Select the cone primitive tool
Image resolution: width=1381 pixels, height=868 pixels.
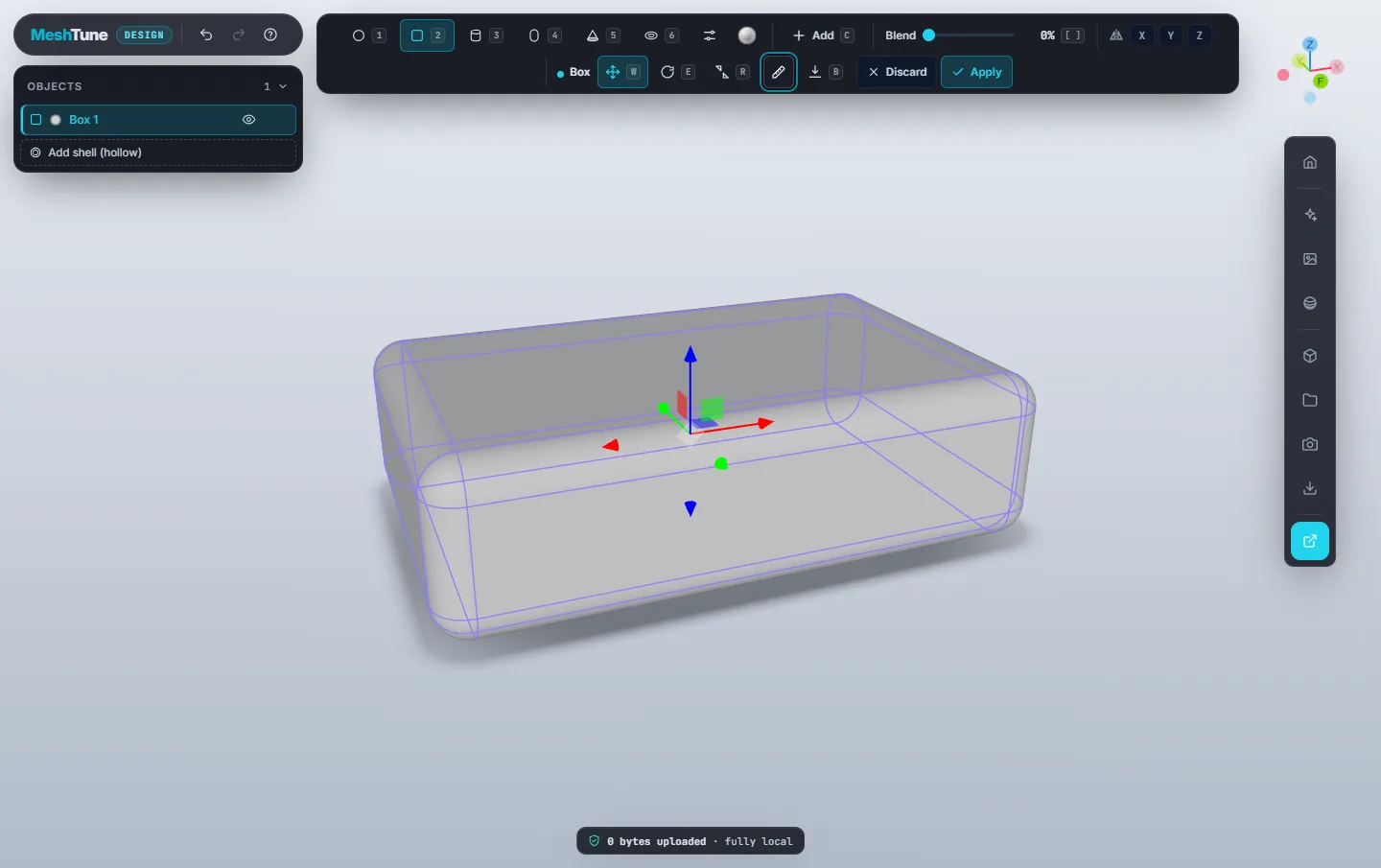(x=602, y=35)
